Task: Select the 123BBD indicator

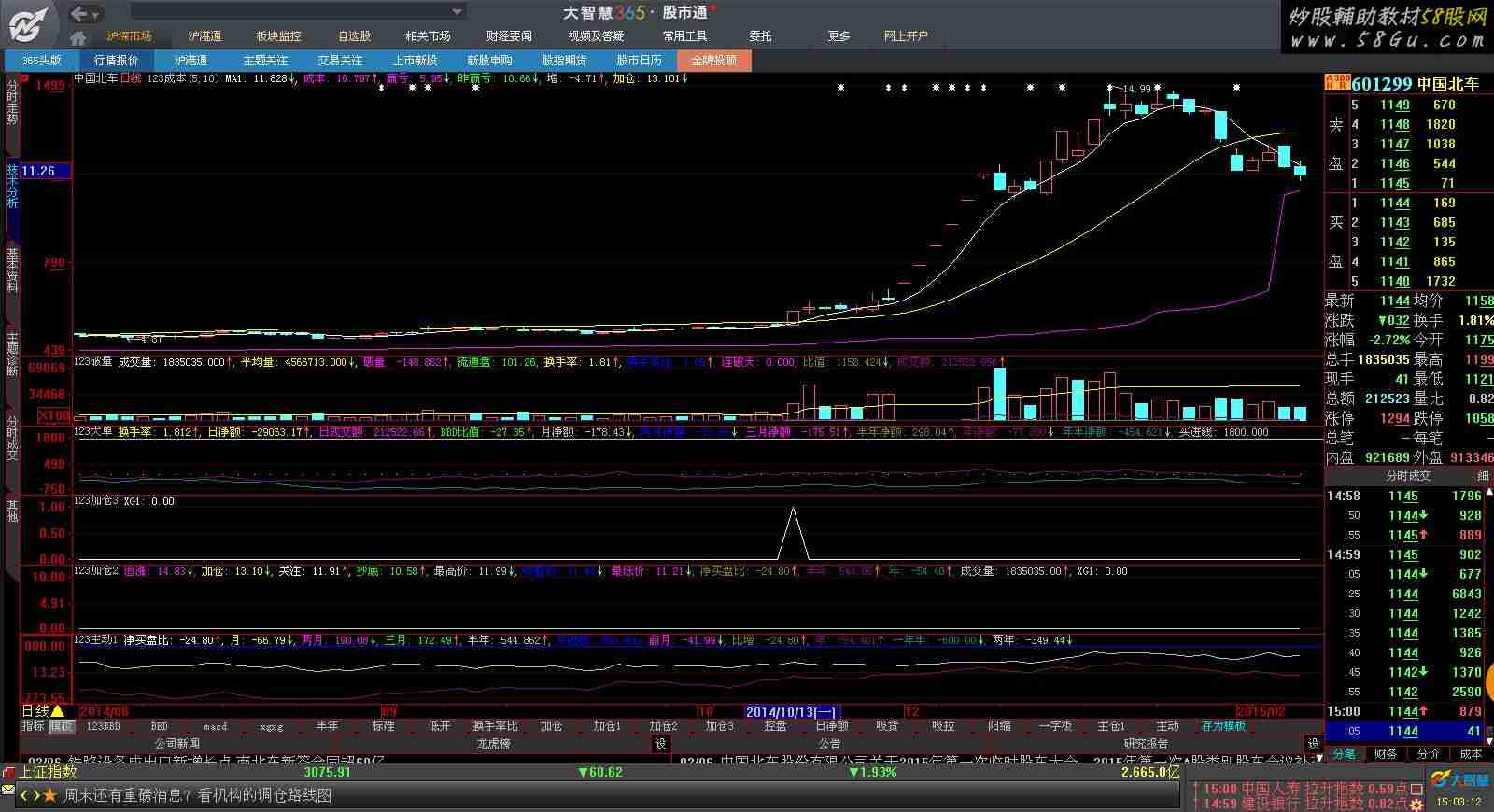Action: pos(103,726)
